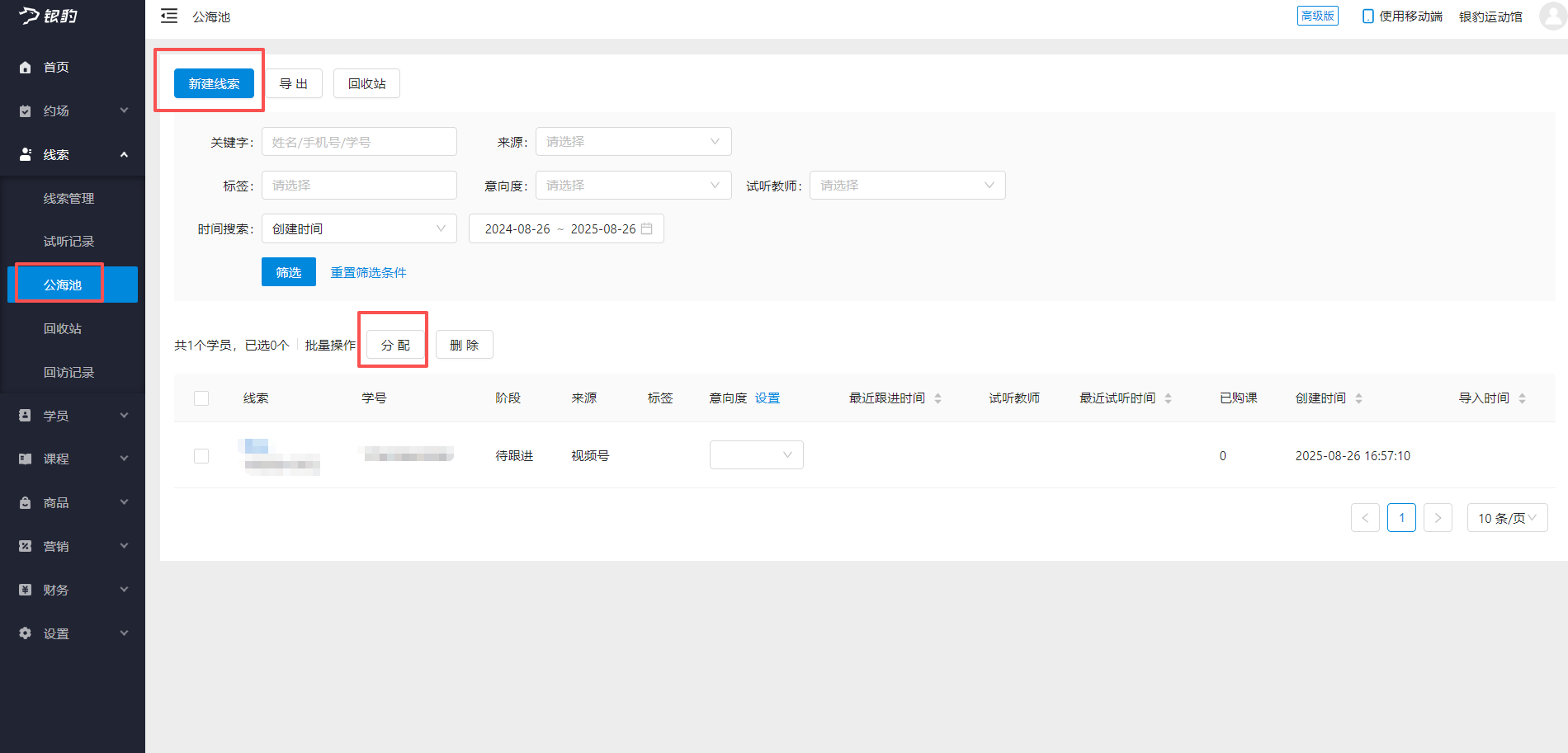Check the checkbox on the student row

pyautogui.click(x=201, y=455)
